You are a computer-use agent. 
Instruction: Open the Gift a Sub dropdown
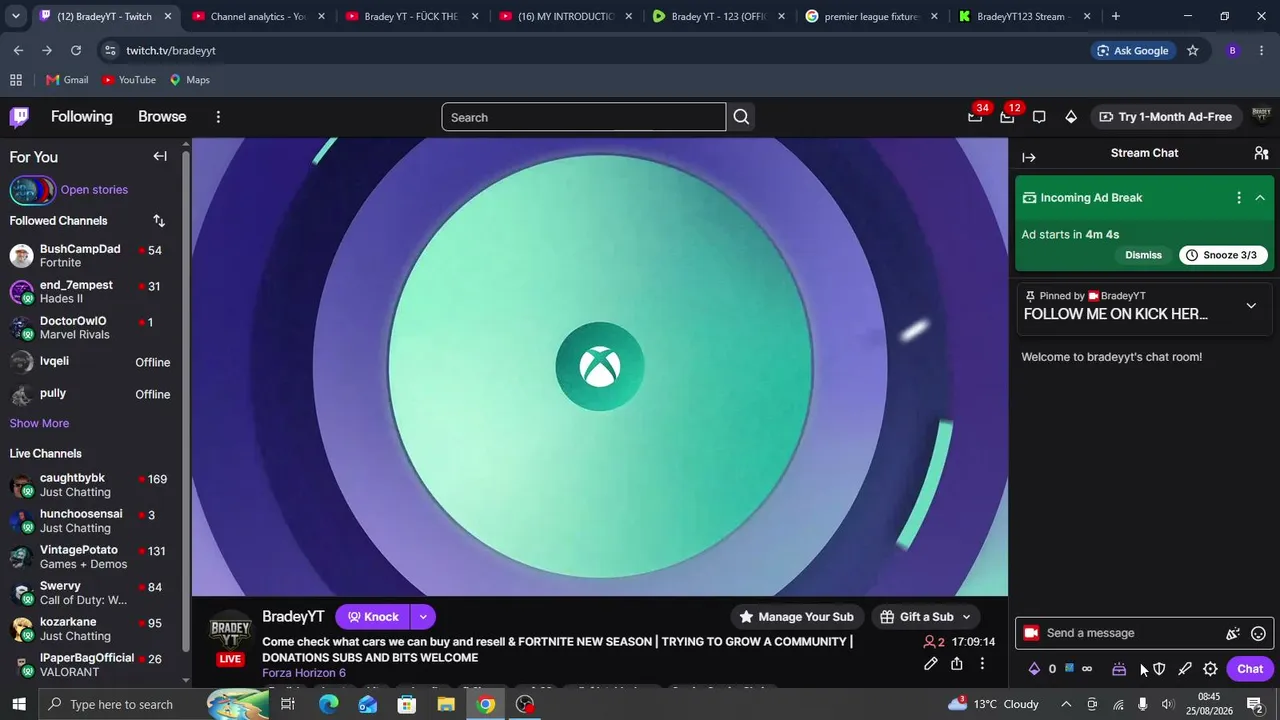click(925, 617)
